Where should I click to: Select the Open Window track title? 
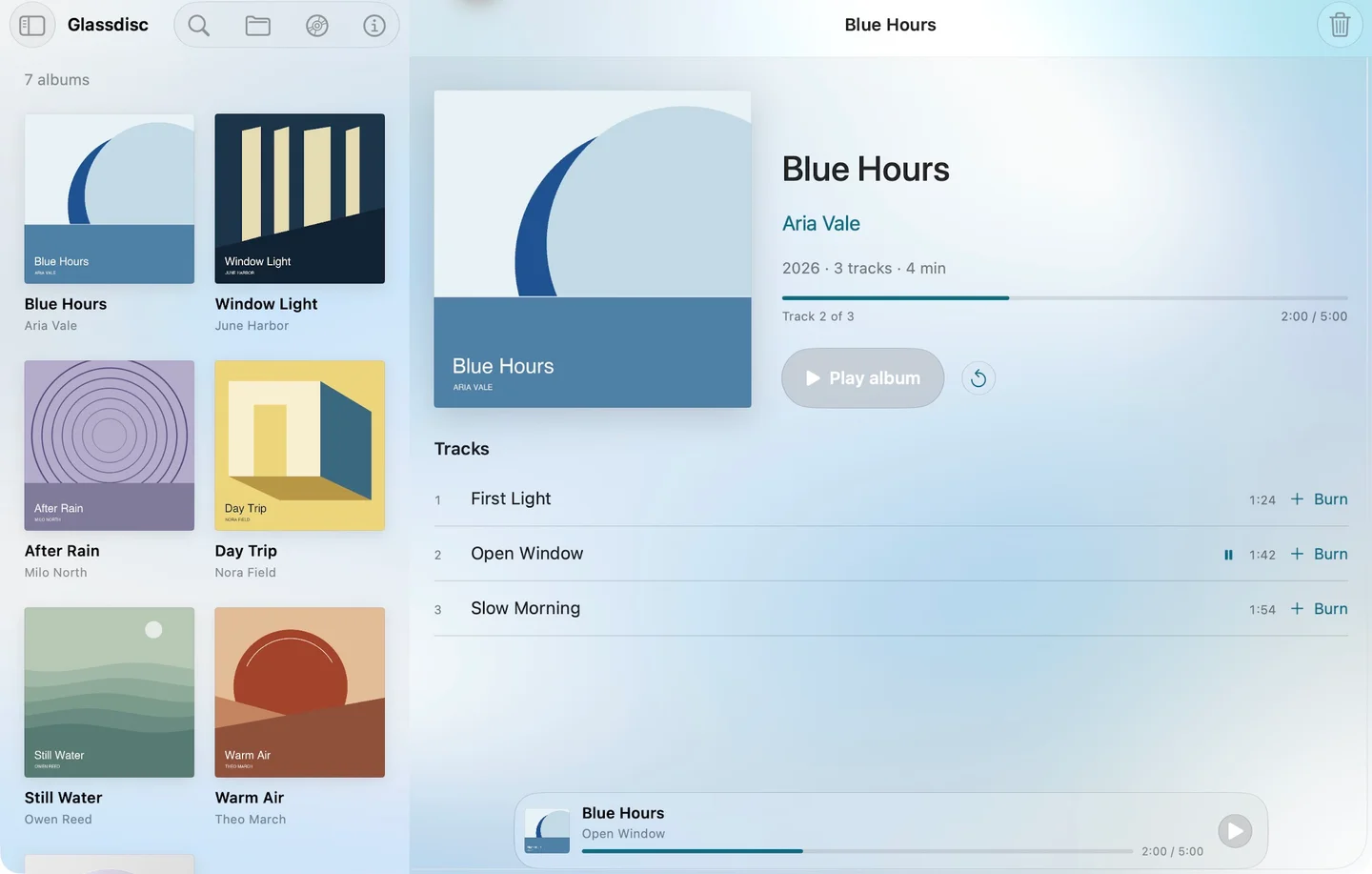tap(527, 554)
